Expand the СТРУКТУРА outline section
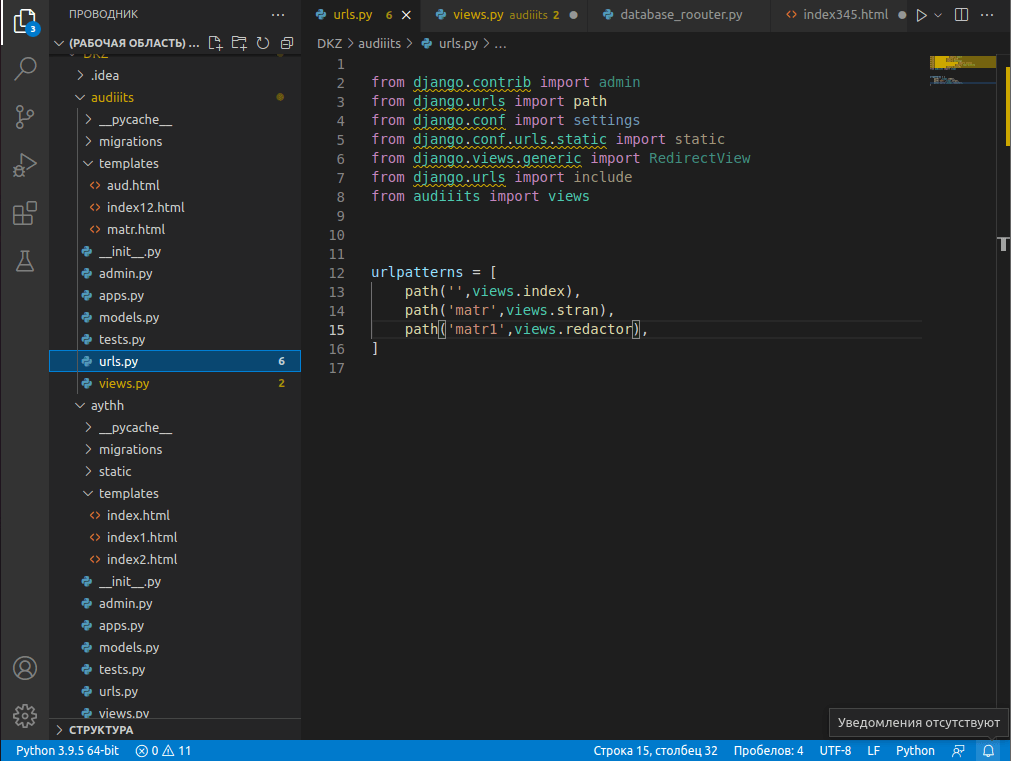The height and width of the screenshot is (761, 1011). coord(100,730)
